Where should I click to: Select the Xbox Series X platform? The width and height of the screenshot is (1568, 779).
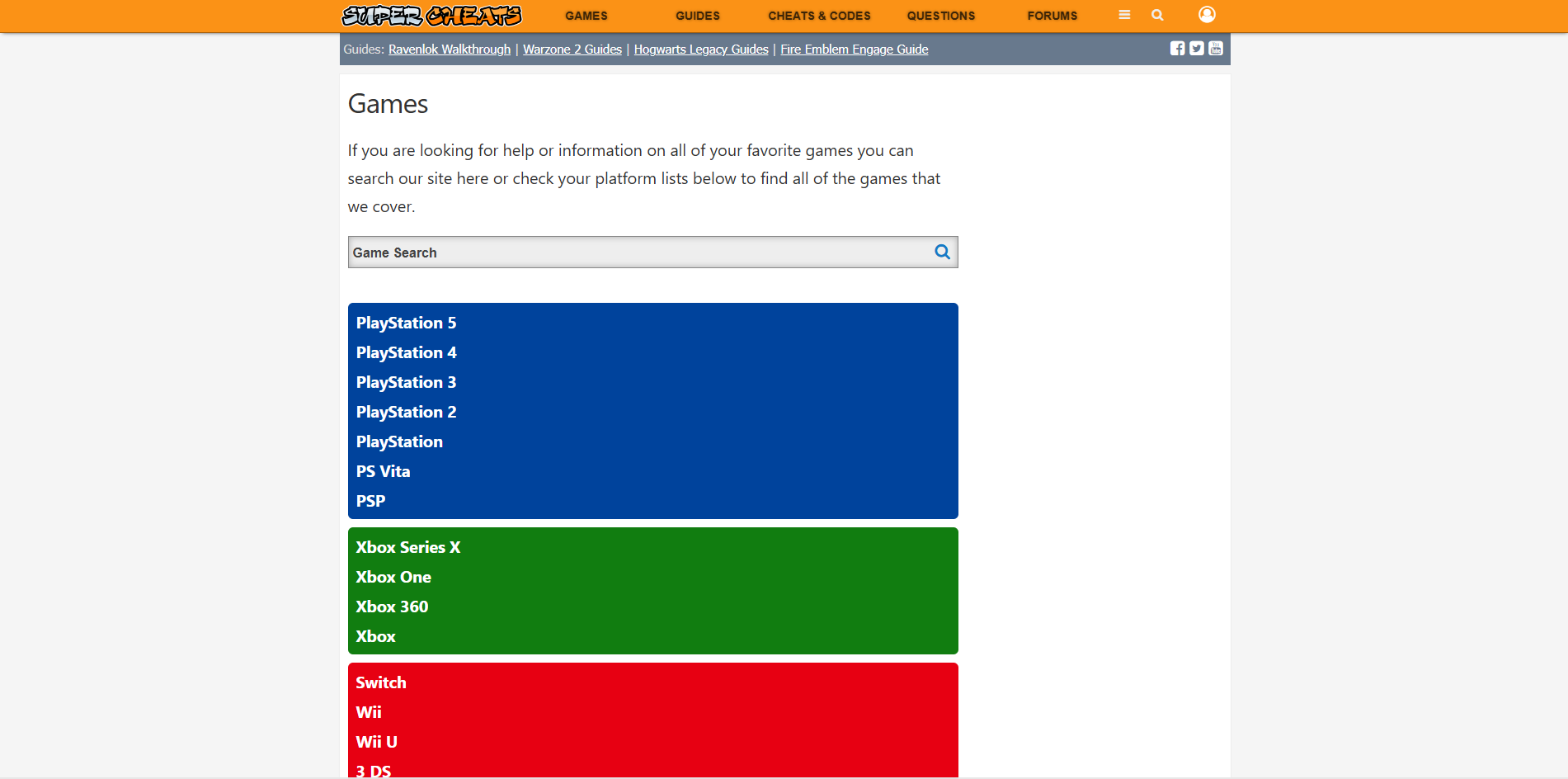coord(408,547)
